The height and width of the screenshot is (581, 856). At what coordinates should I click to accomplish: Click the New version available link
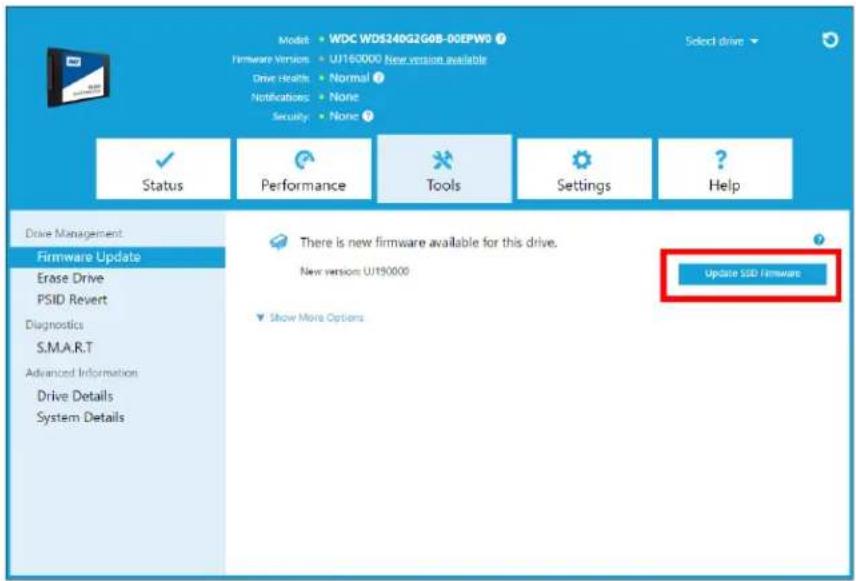435,59
